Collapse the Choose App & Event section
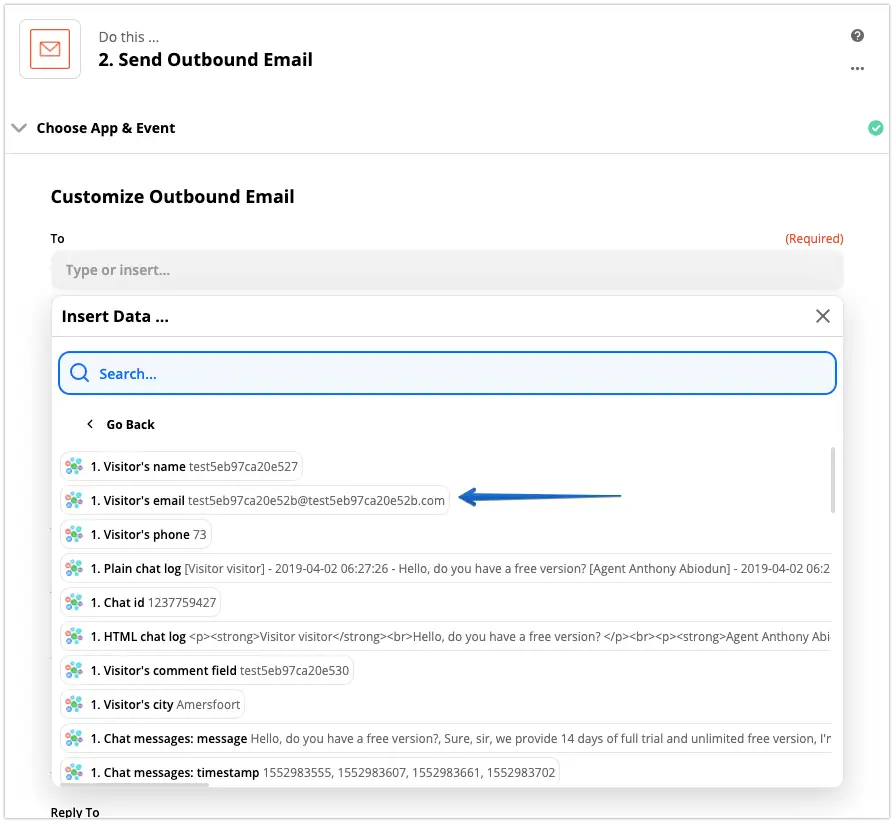The width and height of the screenshot is (894, 823). 19,128
